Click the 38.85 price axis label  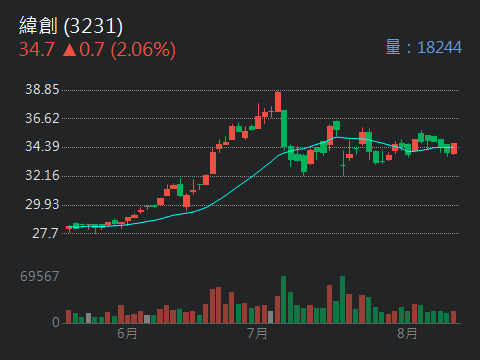pyautogui.click(x=42, y=89)
